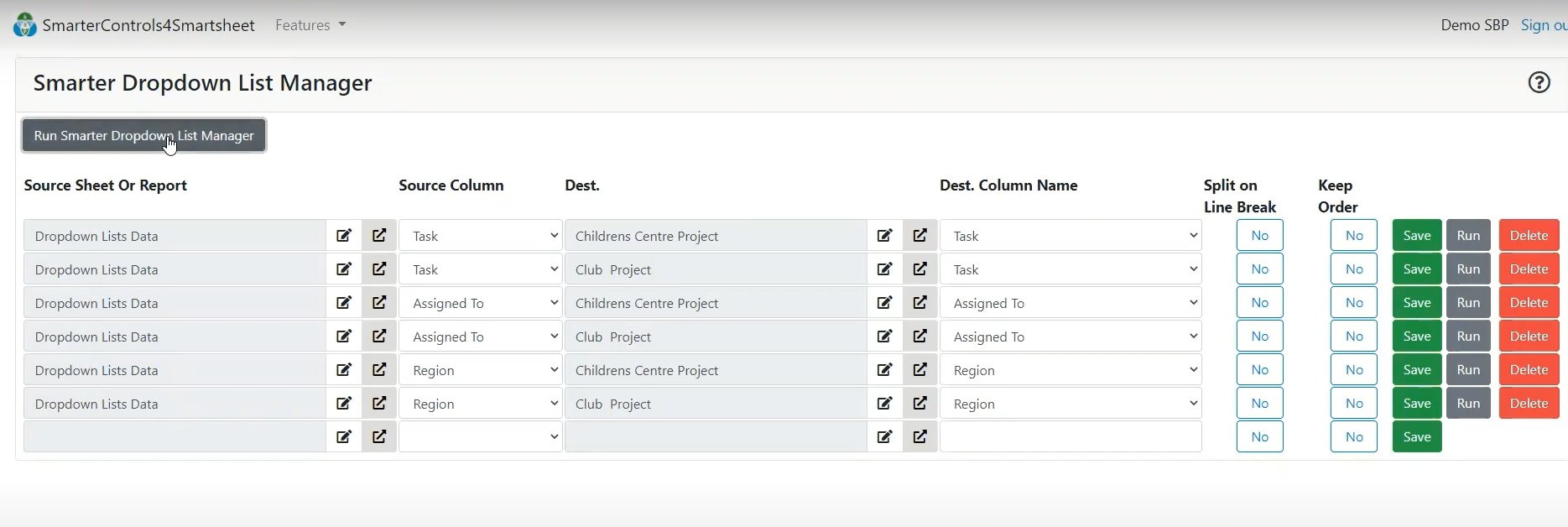Click the SmarterControls4Smartsheet logo icon
The width and height of the screenshot is (1568, 527).
pyautogui.click(x=25, y=25)
